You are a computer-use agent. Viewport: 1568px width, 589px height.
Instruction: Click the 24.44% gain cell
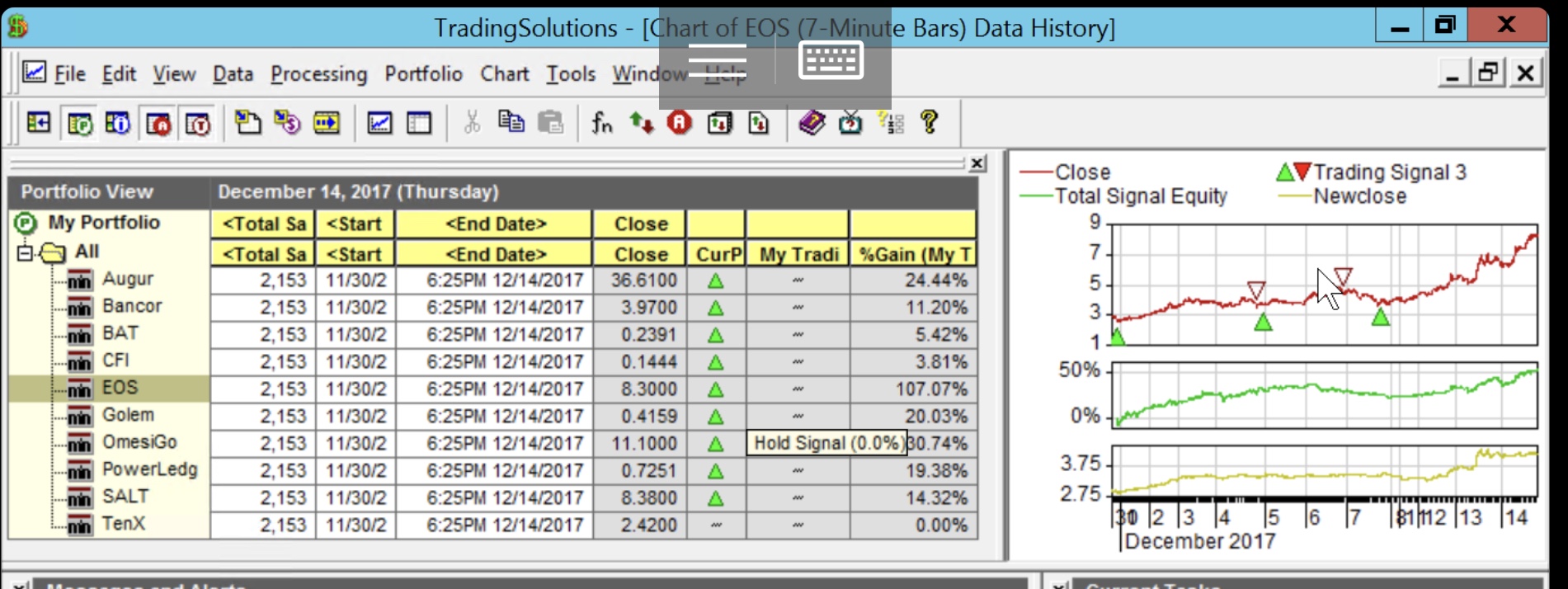[914, 280]
